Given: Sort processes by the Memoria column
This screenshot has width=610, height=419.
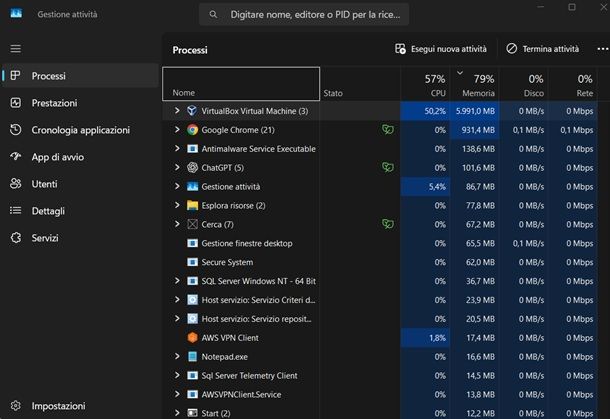Looking at the screenshot, I should point(475,84).
